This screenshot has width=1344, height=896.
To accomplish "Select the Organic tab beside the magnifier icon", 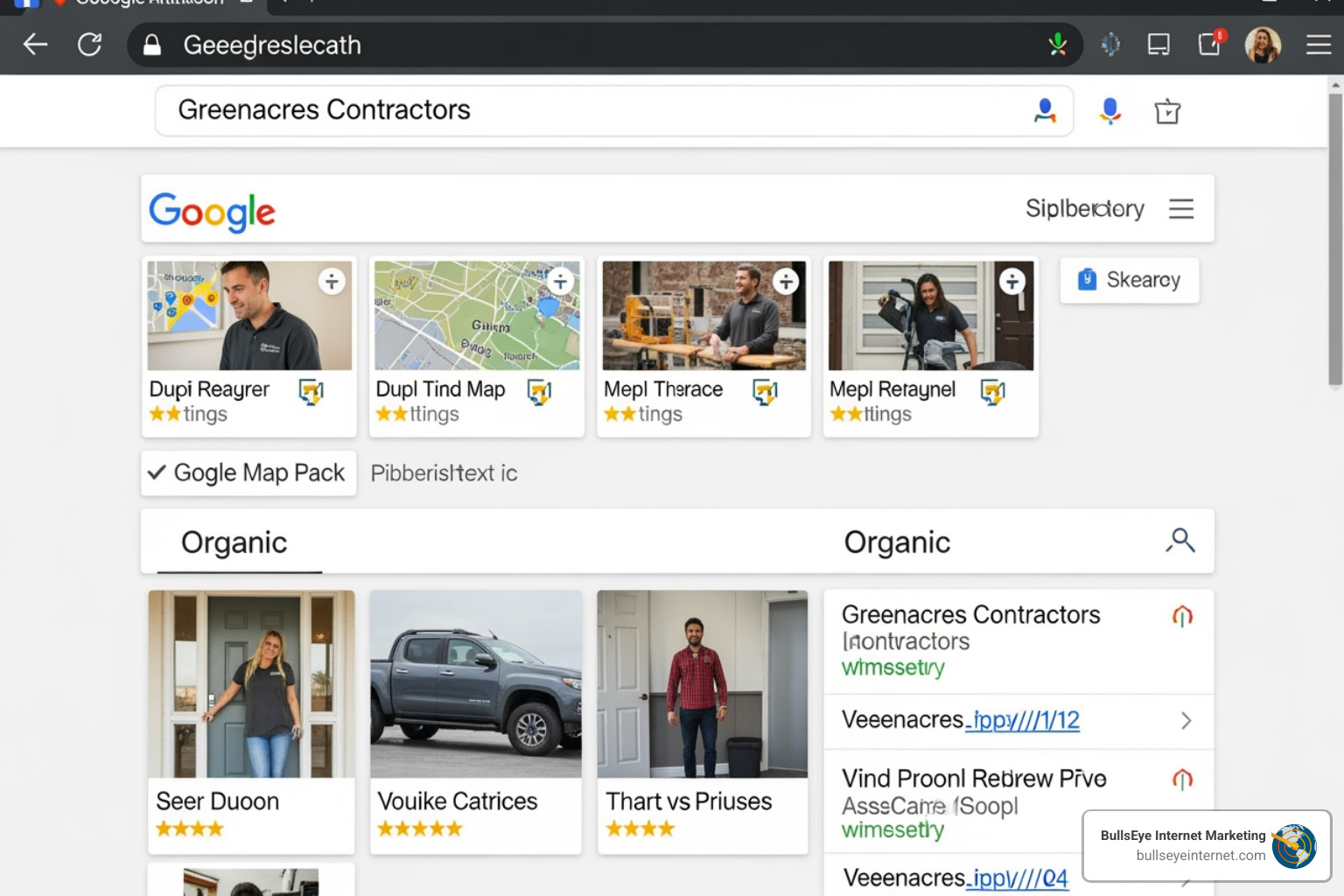I will pos(897,542).
